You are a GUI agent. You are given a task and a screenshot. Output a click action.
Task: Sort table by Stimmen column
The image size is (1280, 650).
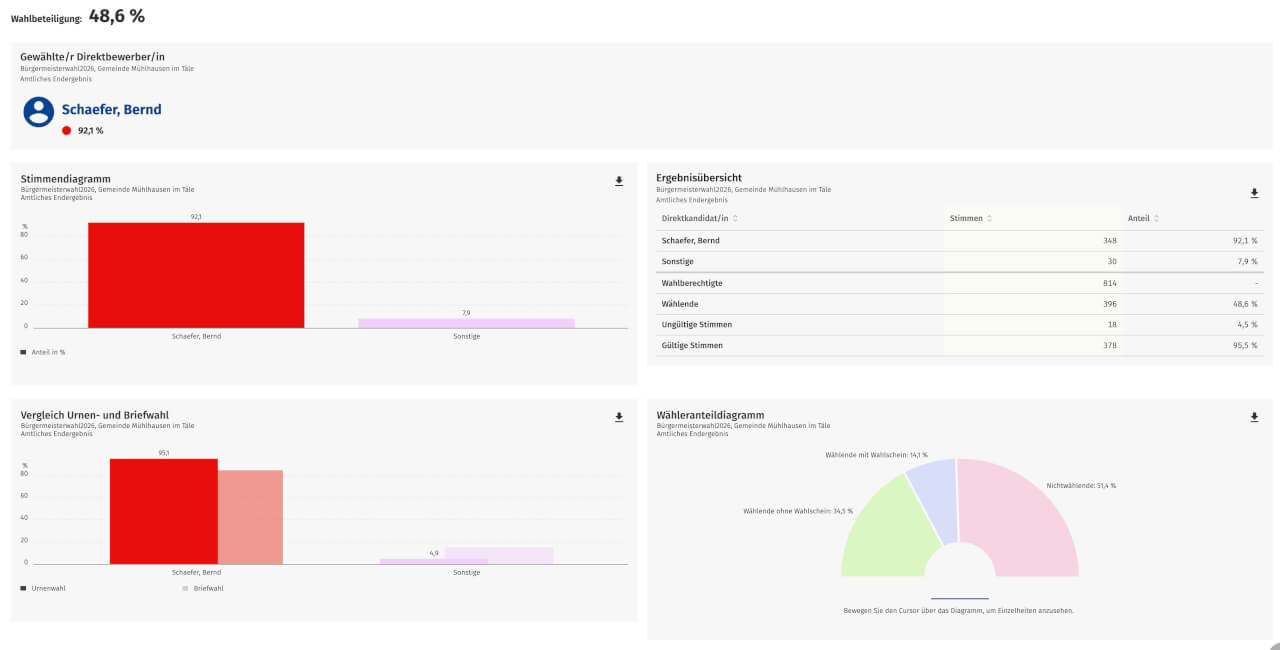click(989, 218)
